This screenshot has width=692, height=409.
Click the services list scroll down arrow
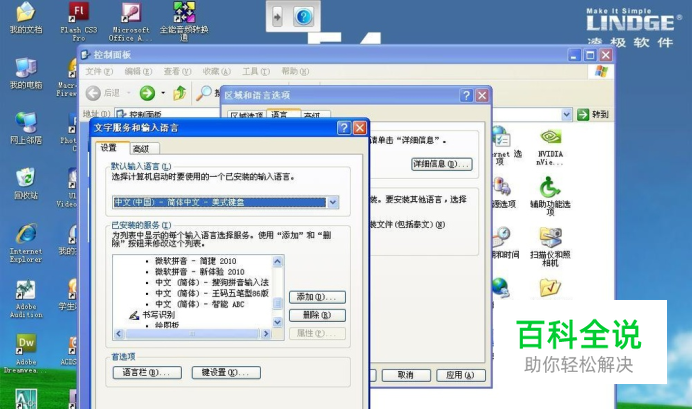point(278,323)
